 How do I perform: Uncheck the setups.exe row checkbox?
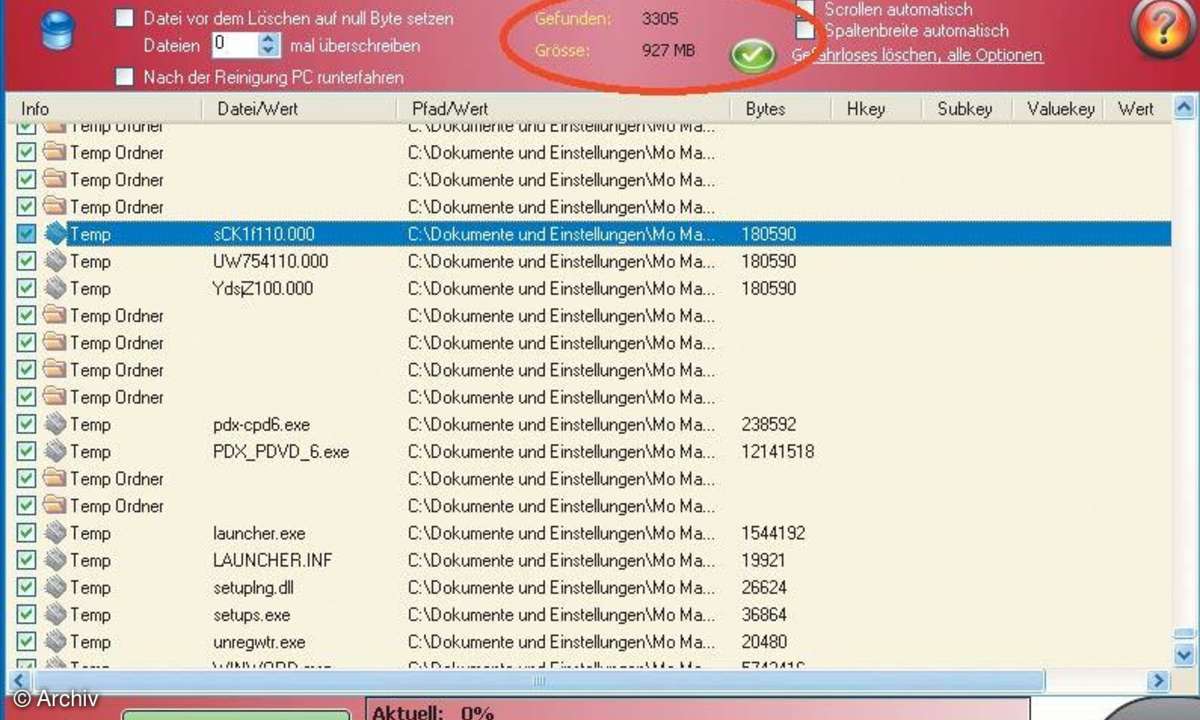click(x=26, y=614)
